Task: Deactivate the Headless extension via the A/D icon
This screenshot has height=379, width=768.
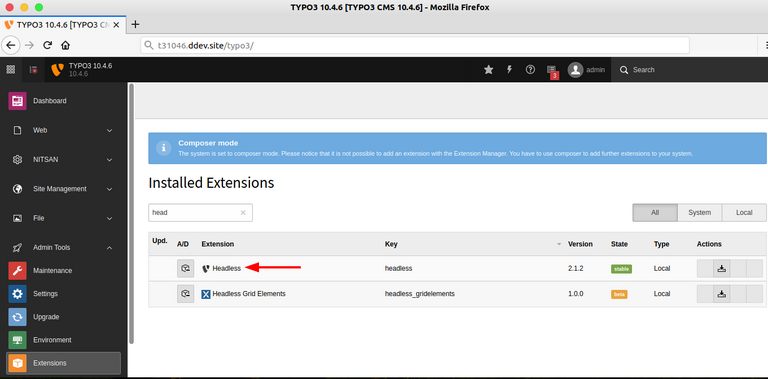Action: 186,268
